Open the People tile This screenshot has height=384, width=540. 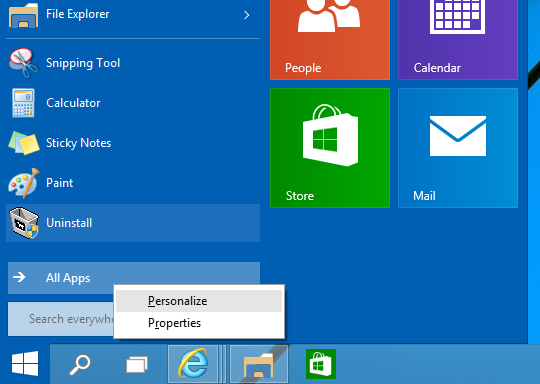(x=330, y=39)
